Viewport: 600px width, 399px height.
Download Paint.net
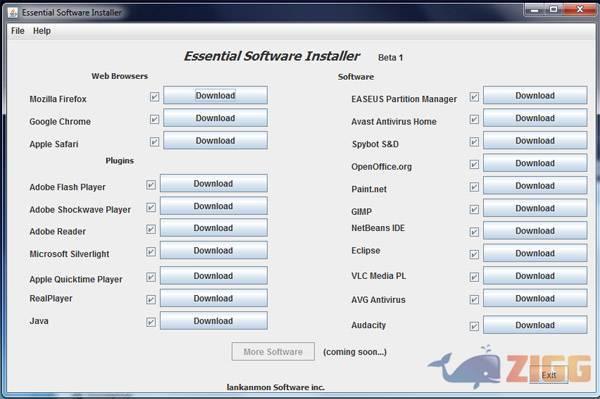[x=535, y=186]
